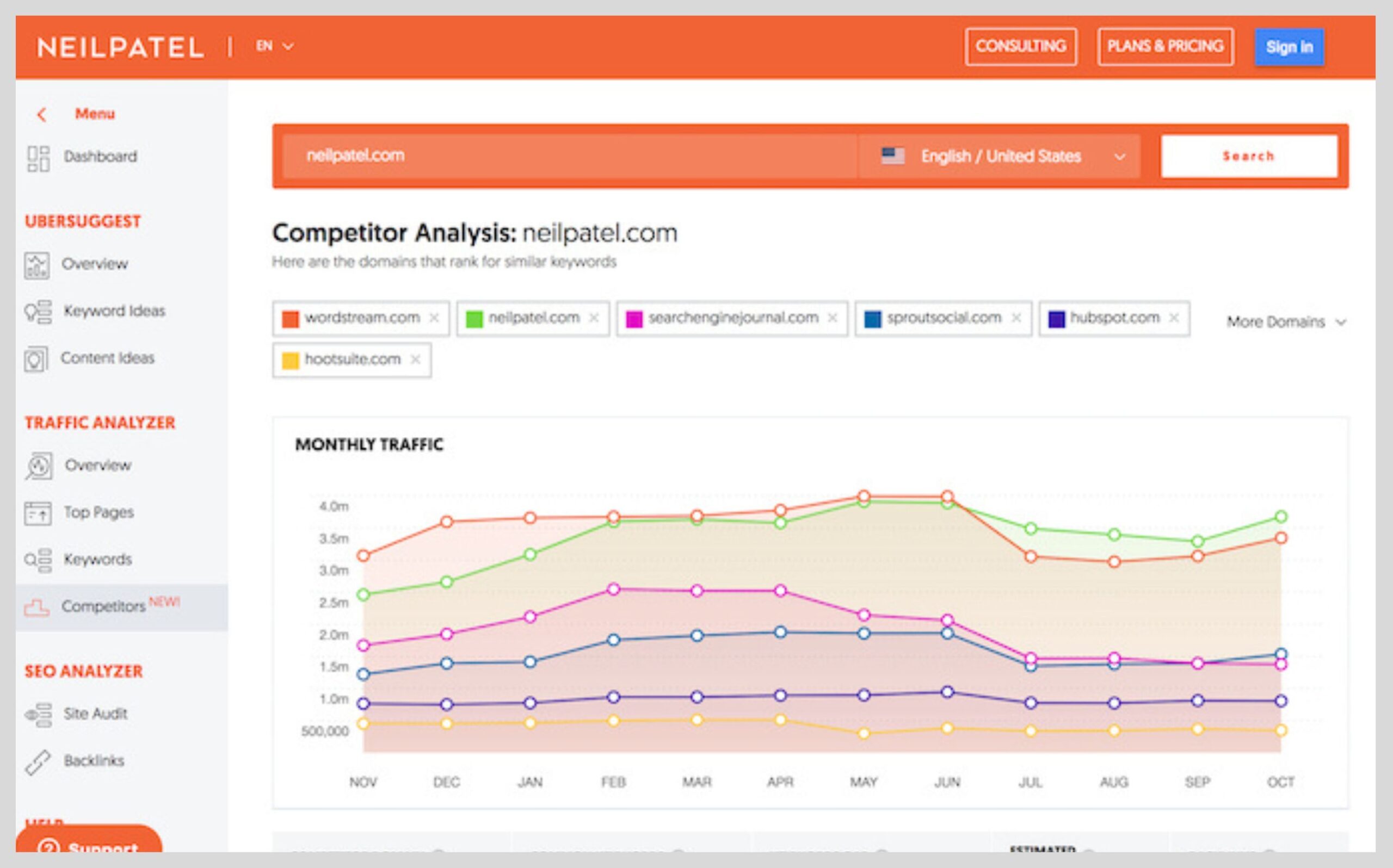The width and height of the screenshot is (1393, 868).
Task: Open Backlinks menu item
Action: pyautogui.click(x=94, y=761)
